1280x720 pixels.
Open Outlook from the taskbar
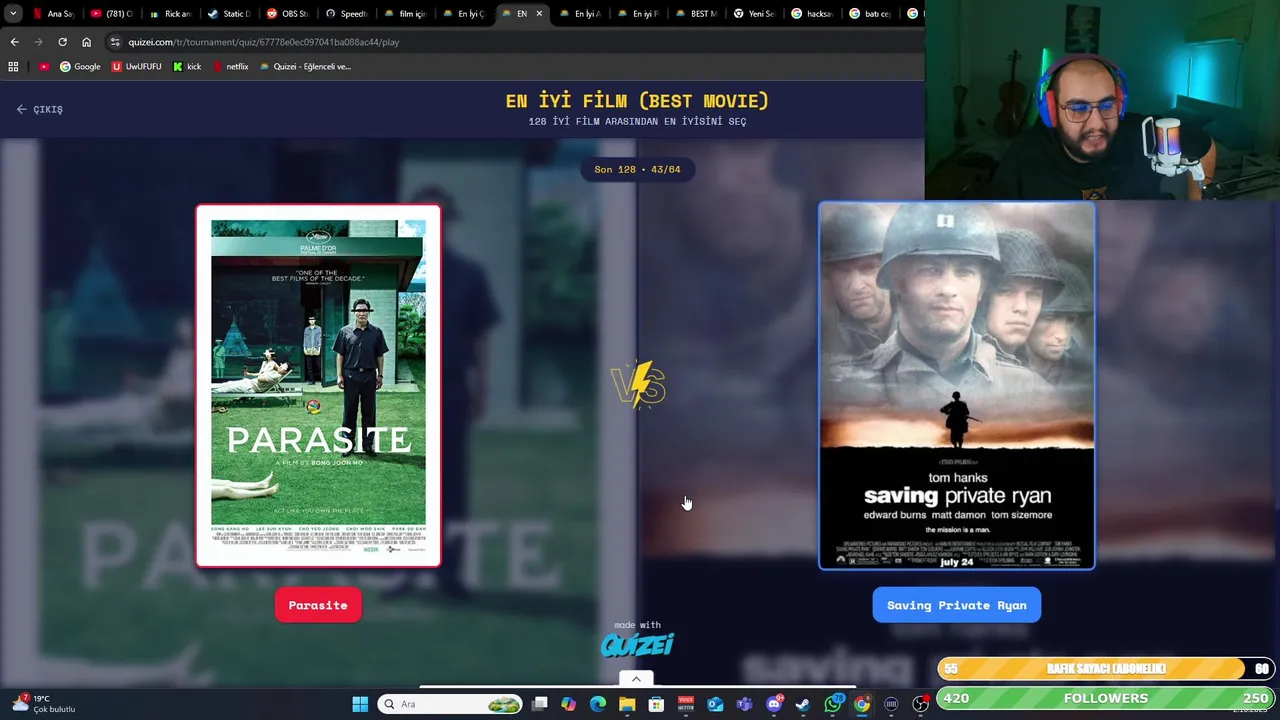(x=715, y=704)
